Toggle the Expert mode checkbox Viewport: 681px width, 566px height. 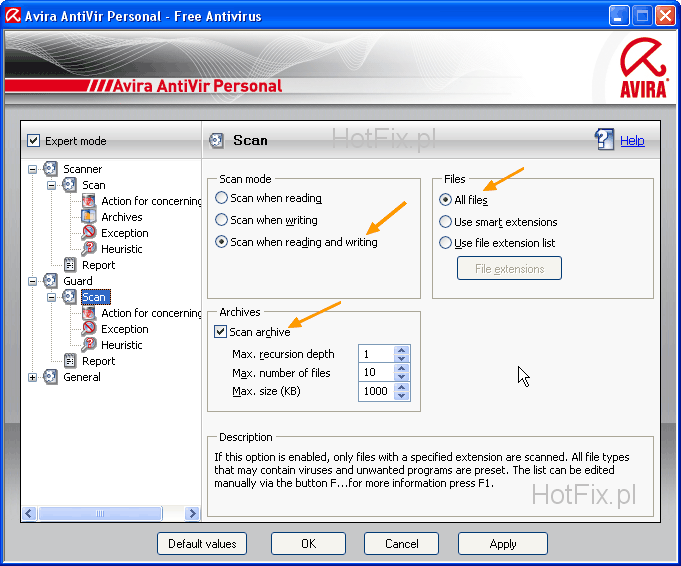(x=34, y=141)
